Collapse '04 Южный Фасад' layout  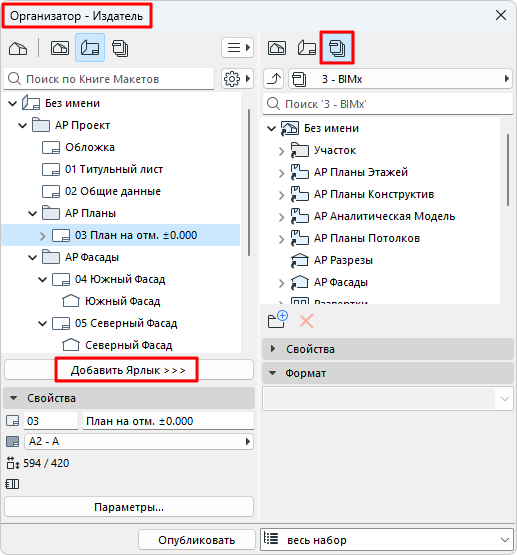tap(42, 279)
